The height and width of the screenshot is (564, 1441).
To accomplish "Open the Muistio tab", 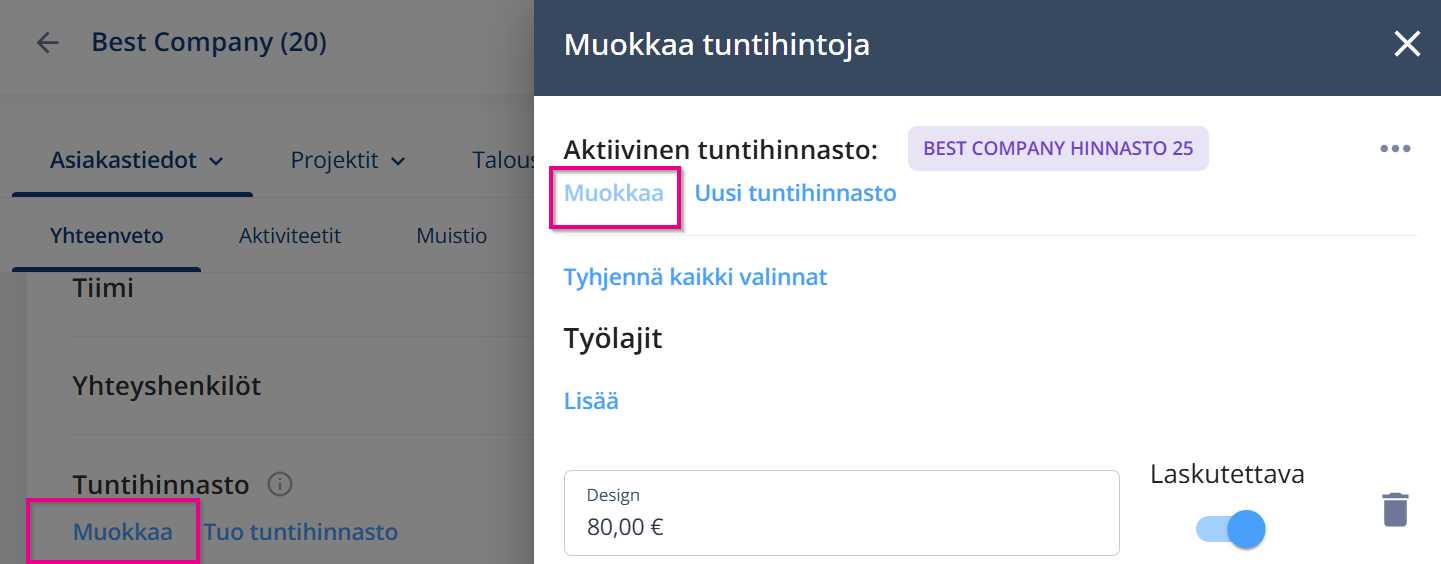I will (452, 236).
